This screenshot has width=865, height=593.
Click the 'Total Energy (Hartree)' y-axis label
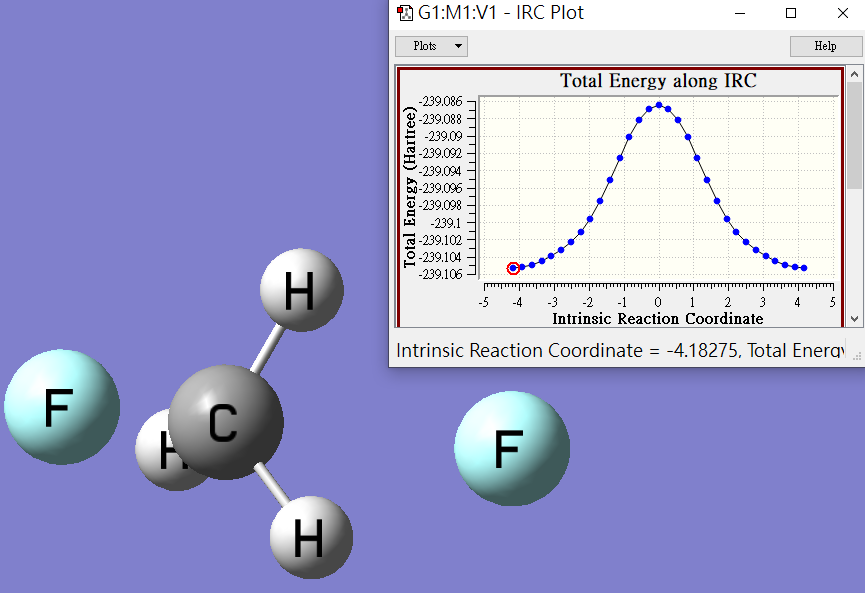[x=409, y=187]
